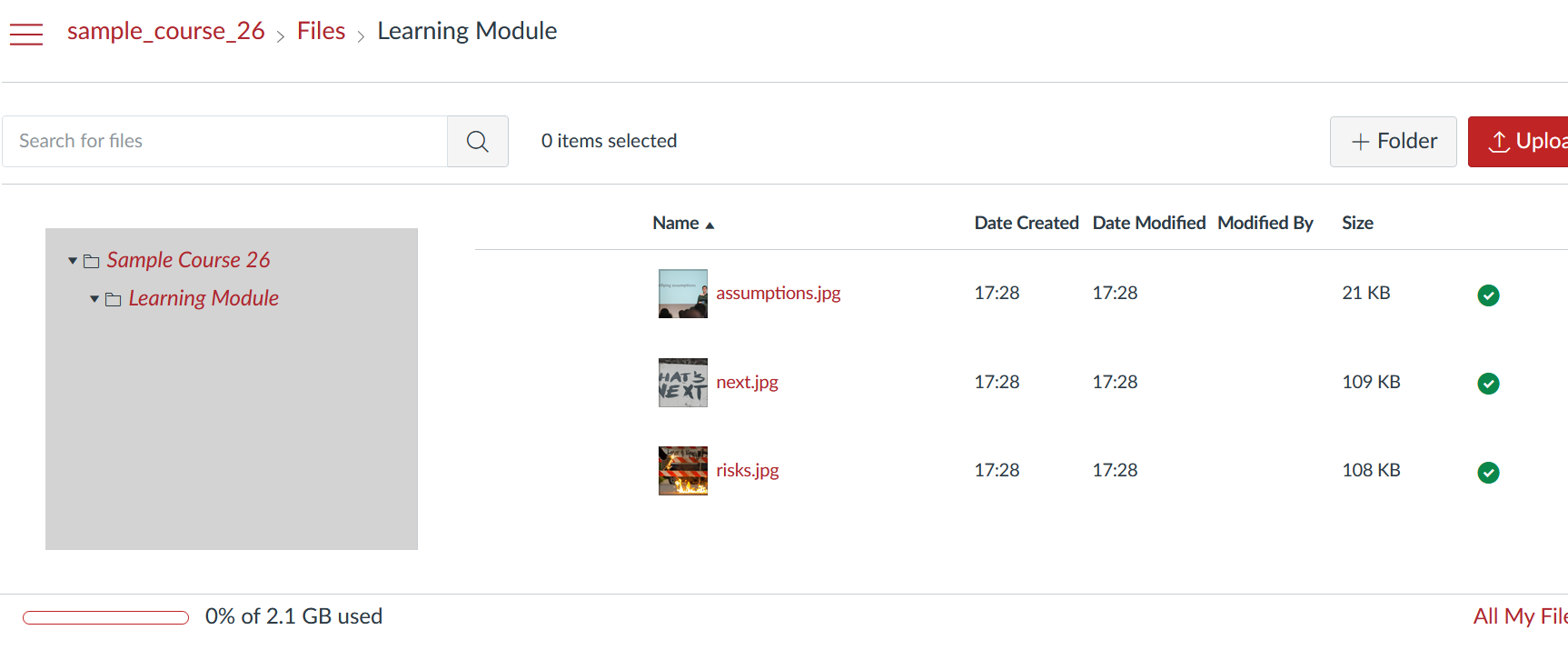Go to sample_course_26 breadcrumb
1568x650 pixels.
coord(165,31)
